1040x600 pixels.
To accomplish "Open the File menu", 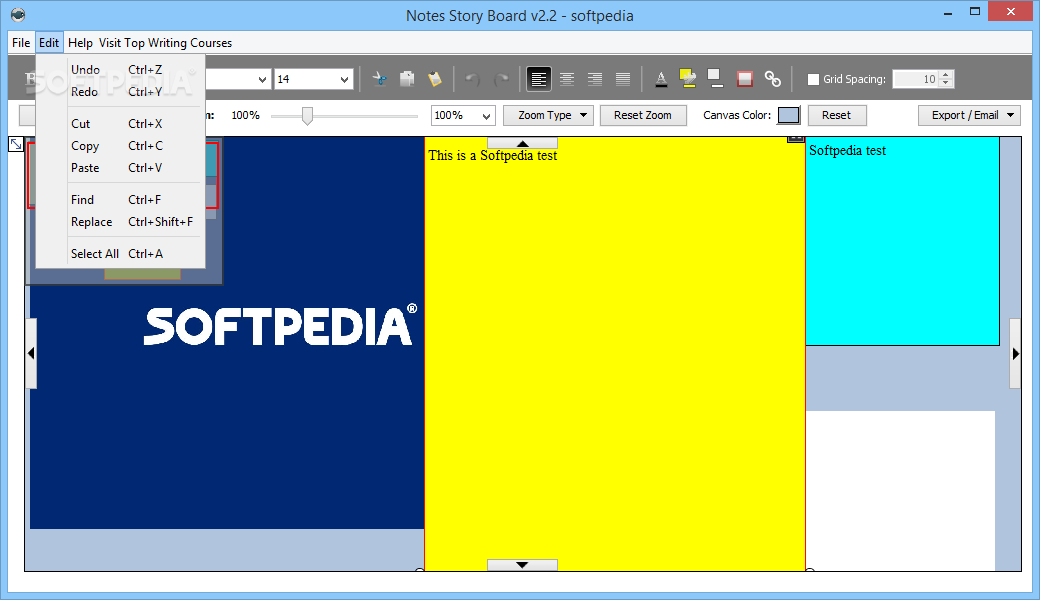I will click(x=21, y=42).
